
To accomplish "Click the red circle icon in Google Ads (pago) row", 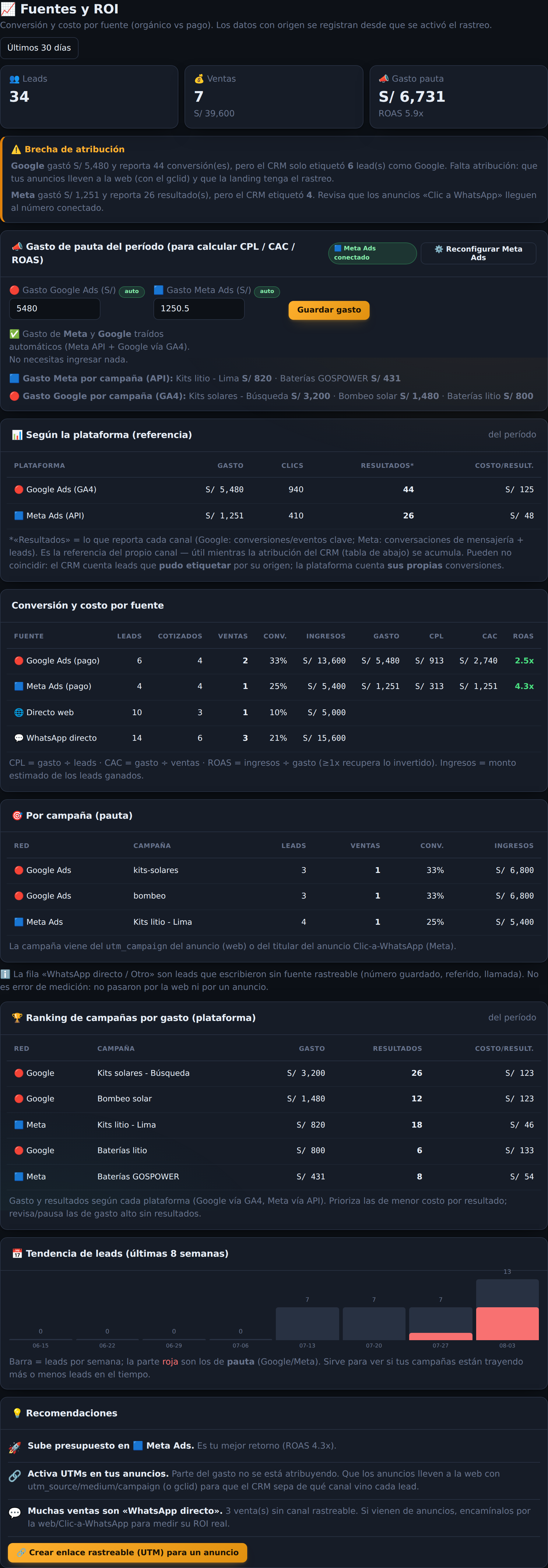I will coord(19,660).
